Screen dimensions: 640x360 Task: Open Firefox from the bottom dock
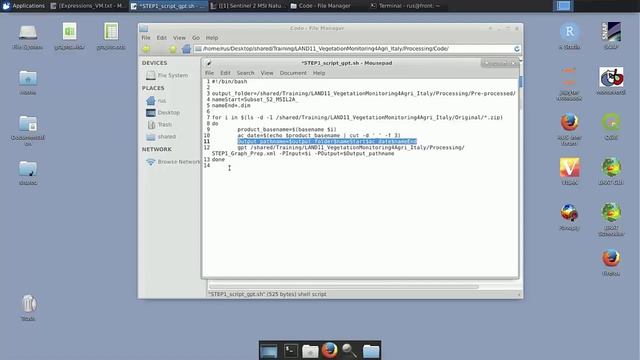coord(330,351)
